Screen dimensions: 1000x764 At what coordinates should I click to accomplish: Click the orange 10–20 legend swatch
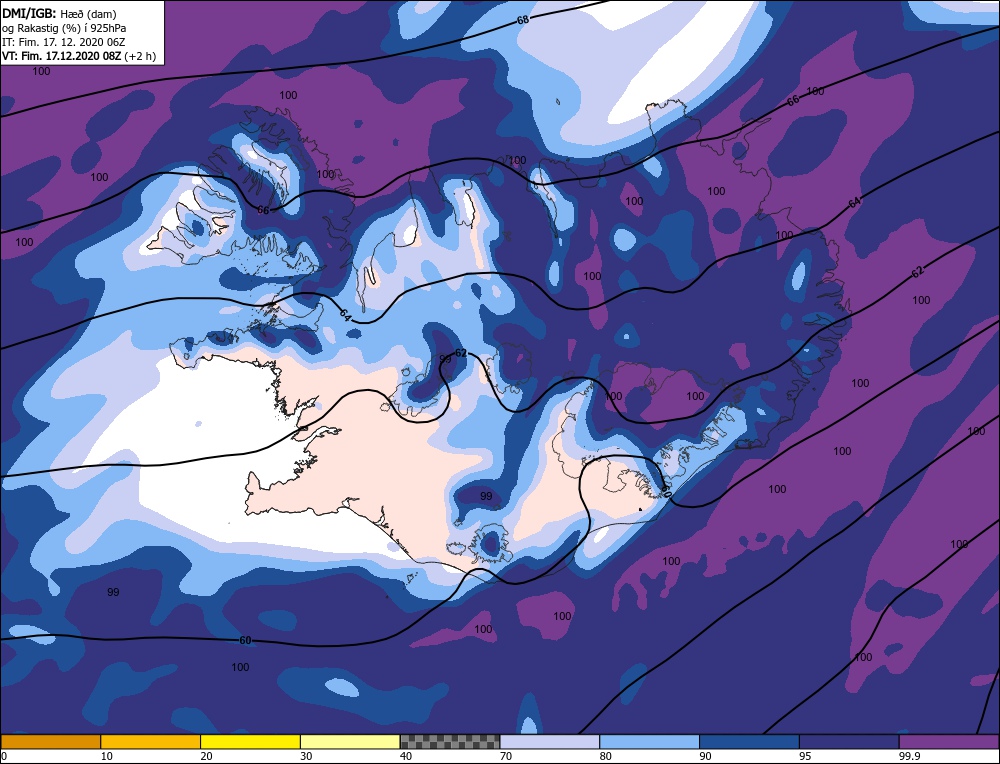pos(151,741)
